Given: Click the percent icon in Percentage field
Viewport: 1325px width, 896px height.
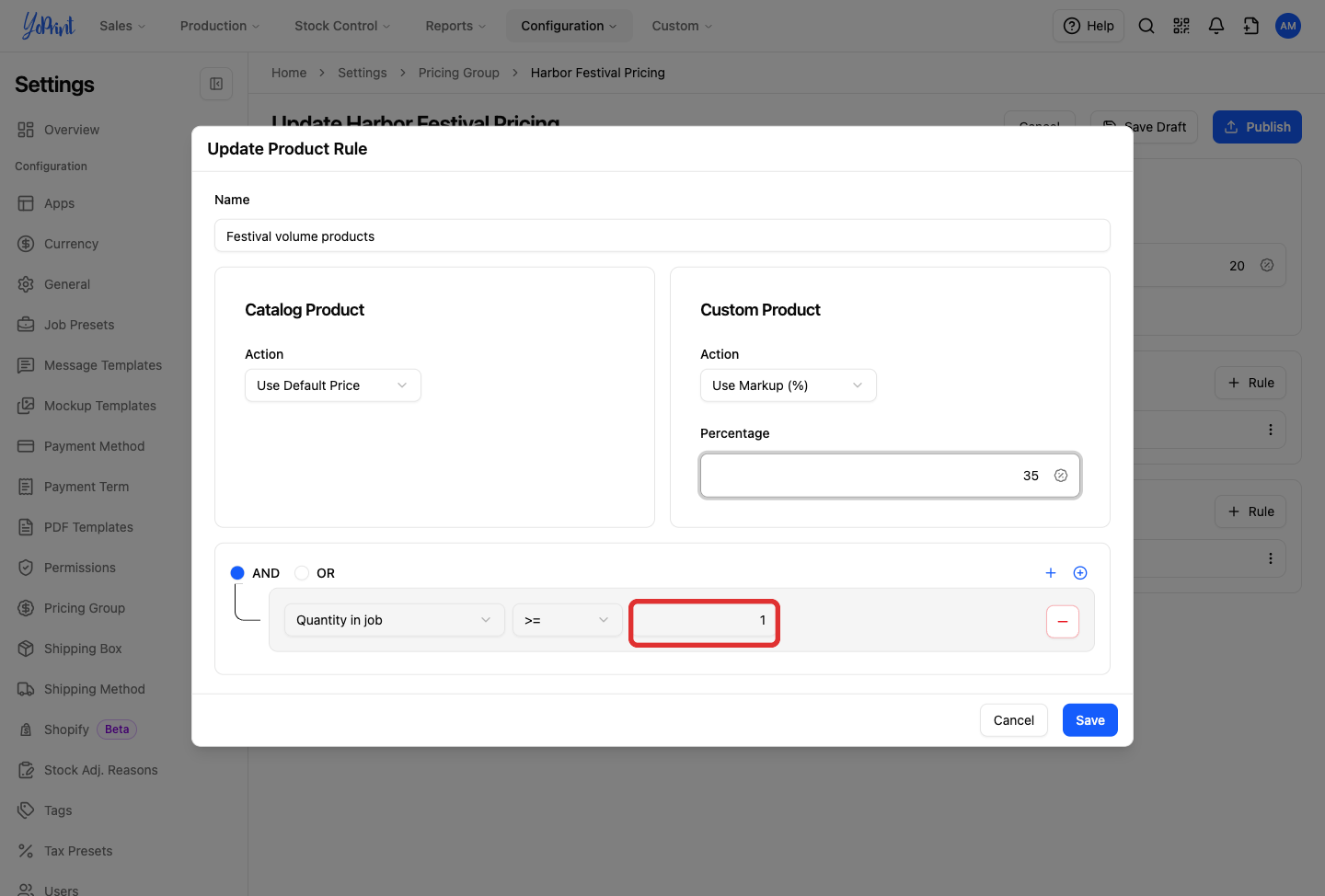Looking at the screenshot, I should coord(1061,476).
